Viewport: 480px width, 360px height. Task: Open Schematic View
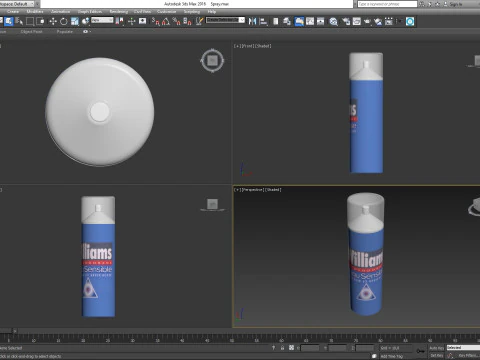(x=321, y=21)
